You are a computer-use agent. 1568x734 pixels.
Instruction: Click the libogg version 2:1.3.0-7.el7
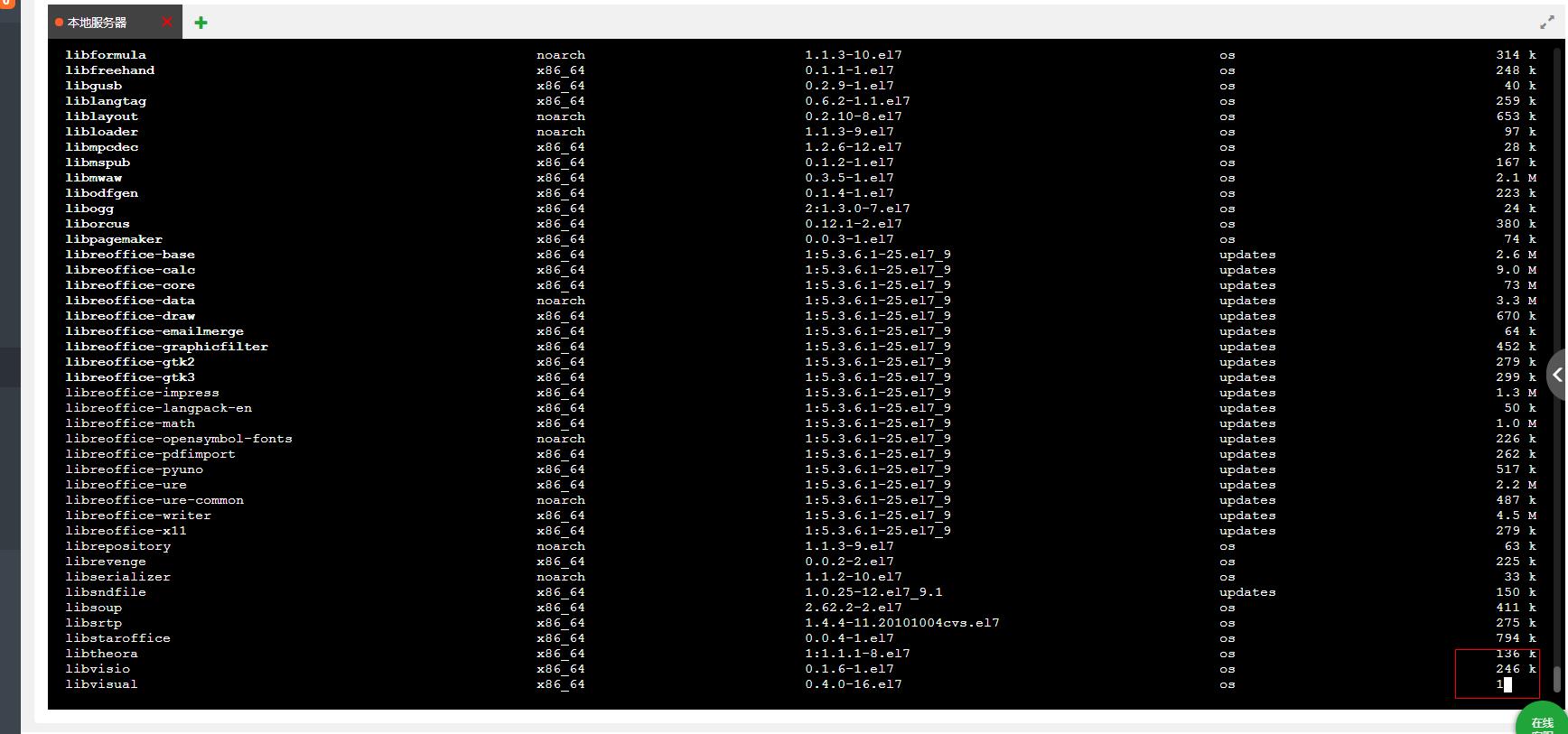coord(857,209)
